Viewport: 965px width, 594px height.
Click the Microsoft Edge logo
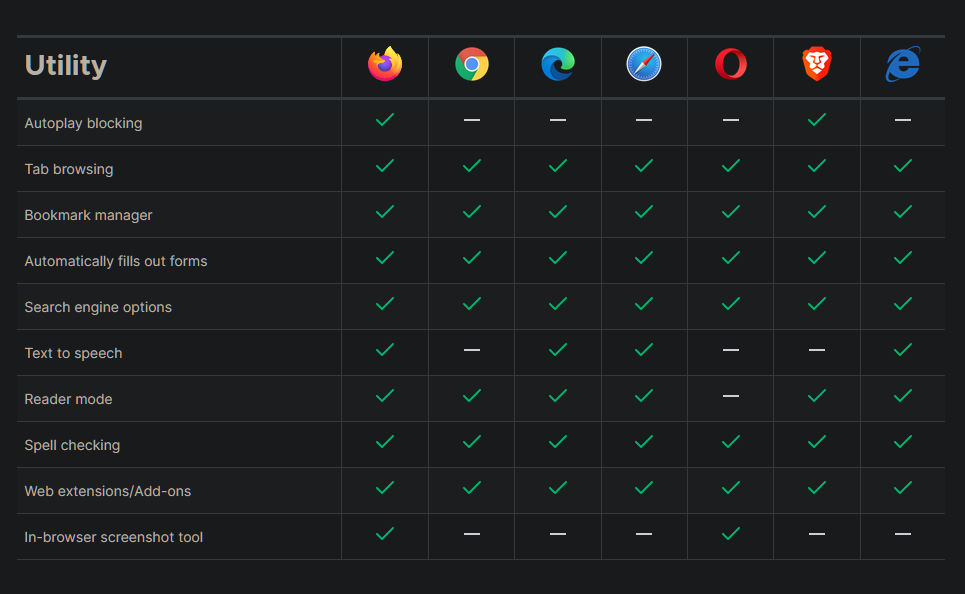(558, 64)
